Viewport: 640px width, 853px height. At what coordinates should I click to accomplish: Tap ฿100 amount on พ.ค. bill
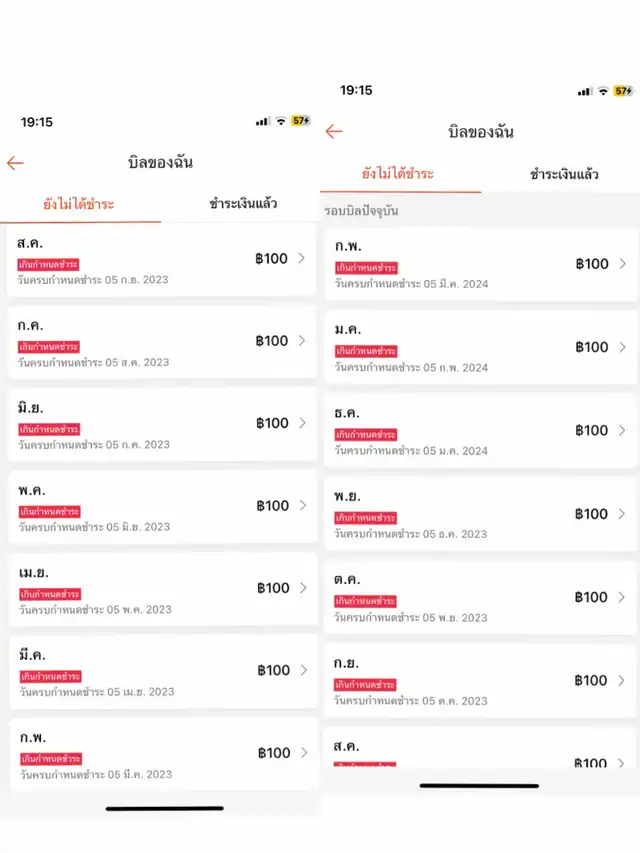pyautogui.click(x=271, y=506)
